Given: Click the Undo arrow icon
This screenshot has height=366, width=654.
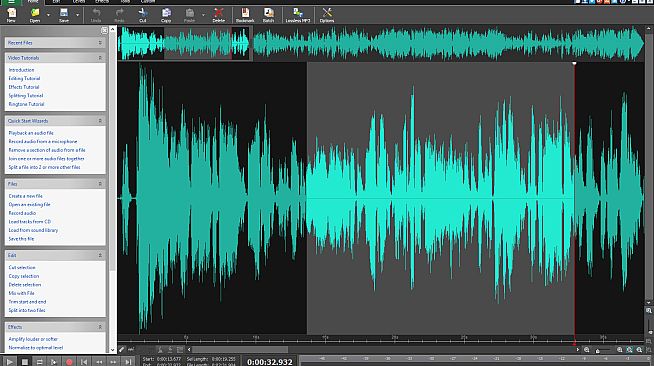Looking at the screenshot, I should [x=96, y=15].
